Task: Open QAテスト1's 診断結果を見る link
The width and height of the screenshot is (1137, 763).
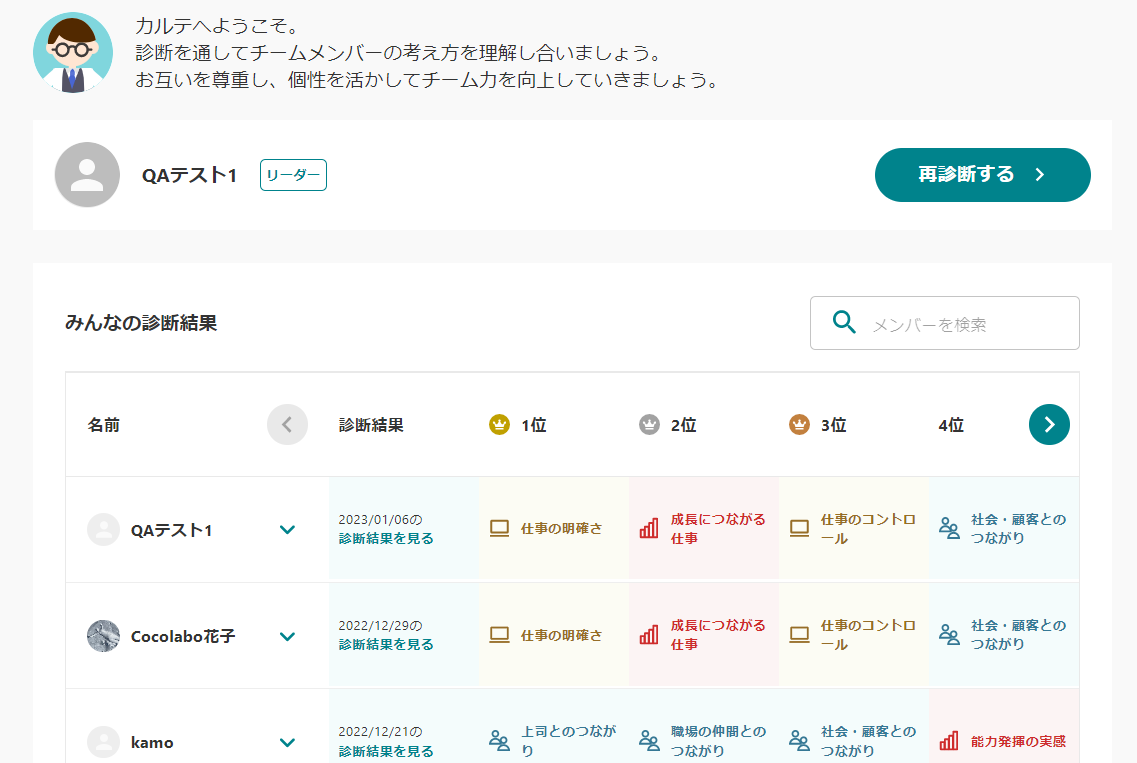Action: tap(386, 539)
